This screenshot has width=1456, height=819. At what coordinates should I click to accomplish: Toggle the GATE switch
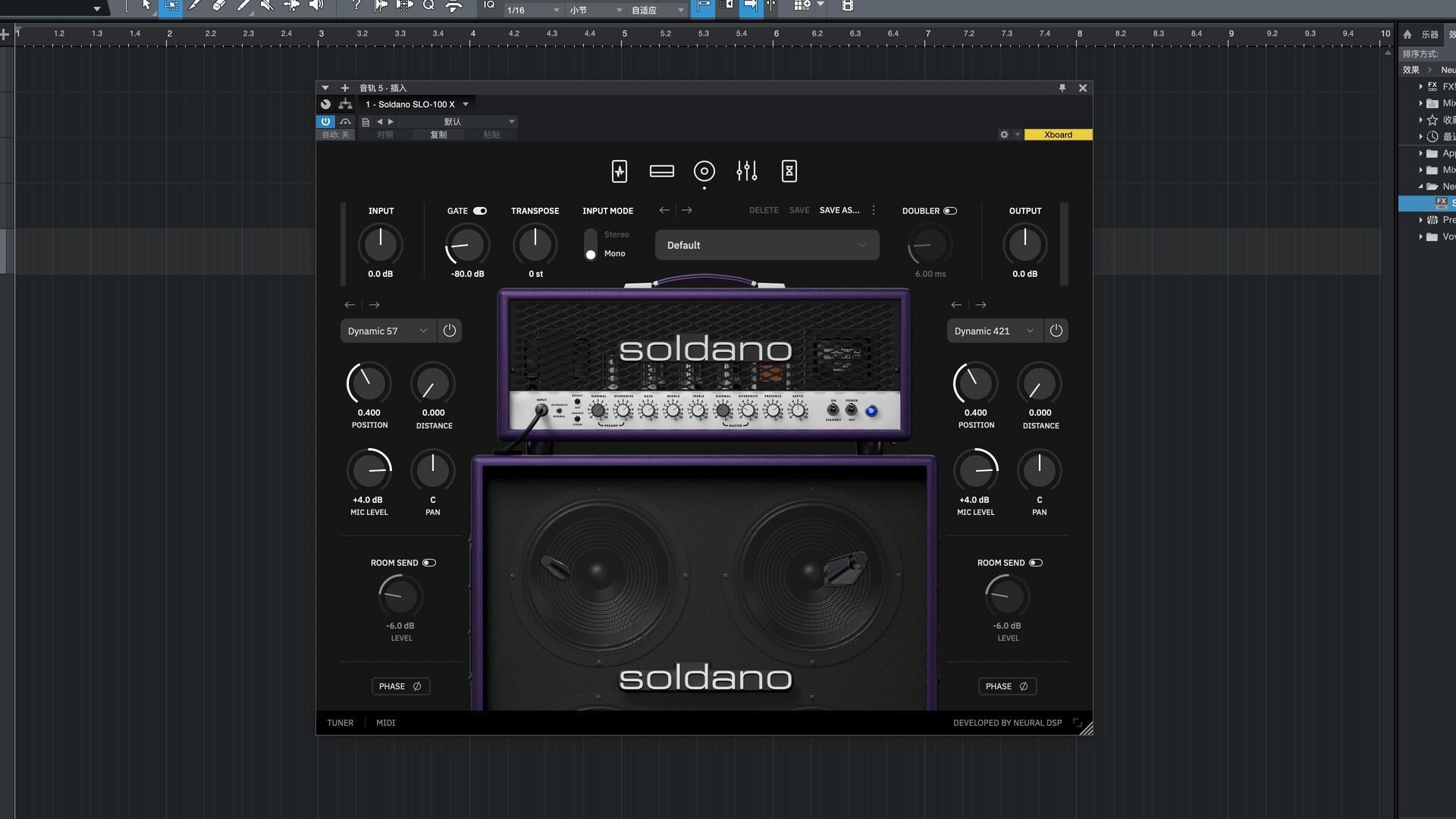[480, 211]
